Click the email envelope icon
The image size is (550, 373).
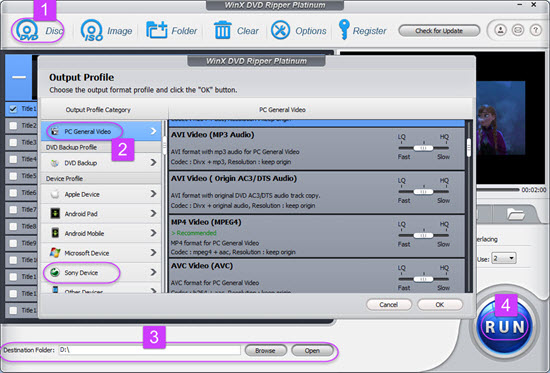518,30
